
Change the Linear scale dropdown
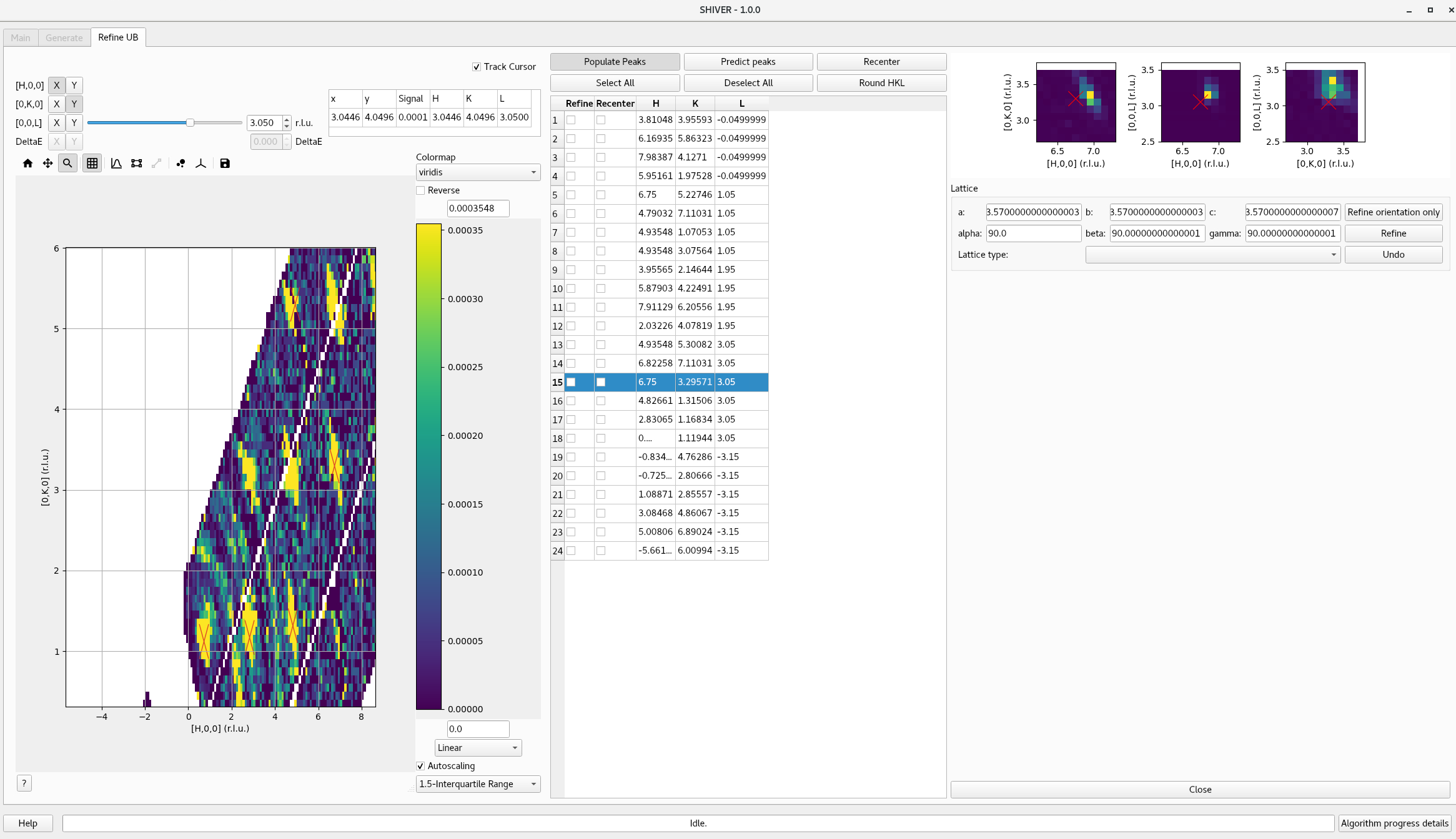tap(477, 747)
